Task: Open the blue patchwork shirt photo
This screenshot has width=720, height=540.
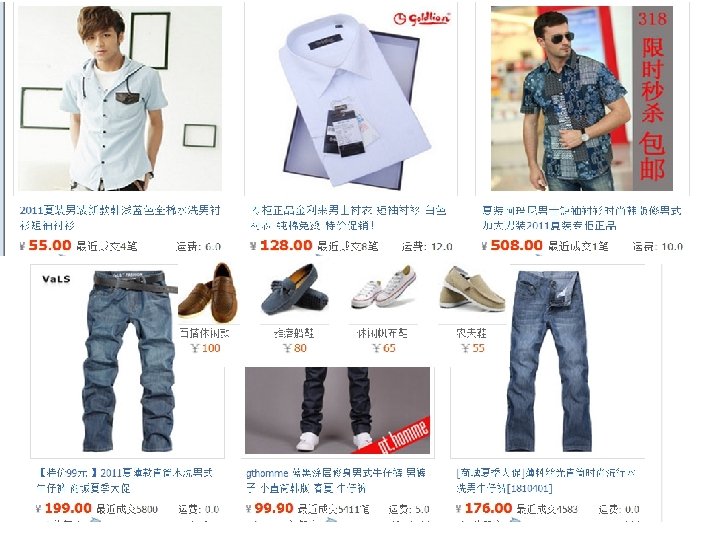Action: coord(581,98)
